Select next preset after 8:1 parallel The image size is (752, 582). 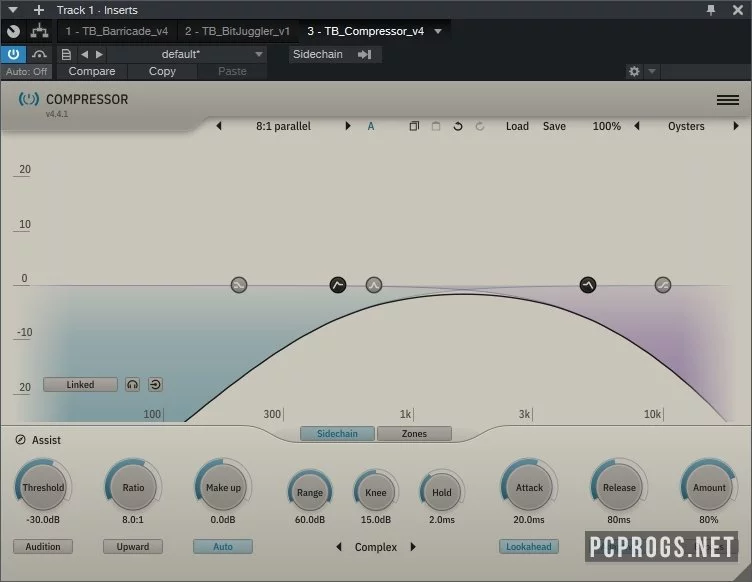pos(348,126)
